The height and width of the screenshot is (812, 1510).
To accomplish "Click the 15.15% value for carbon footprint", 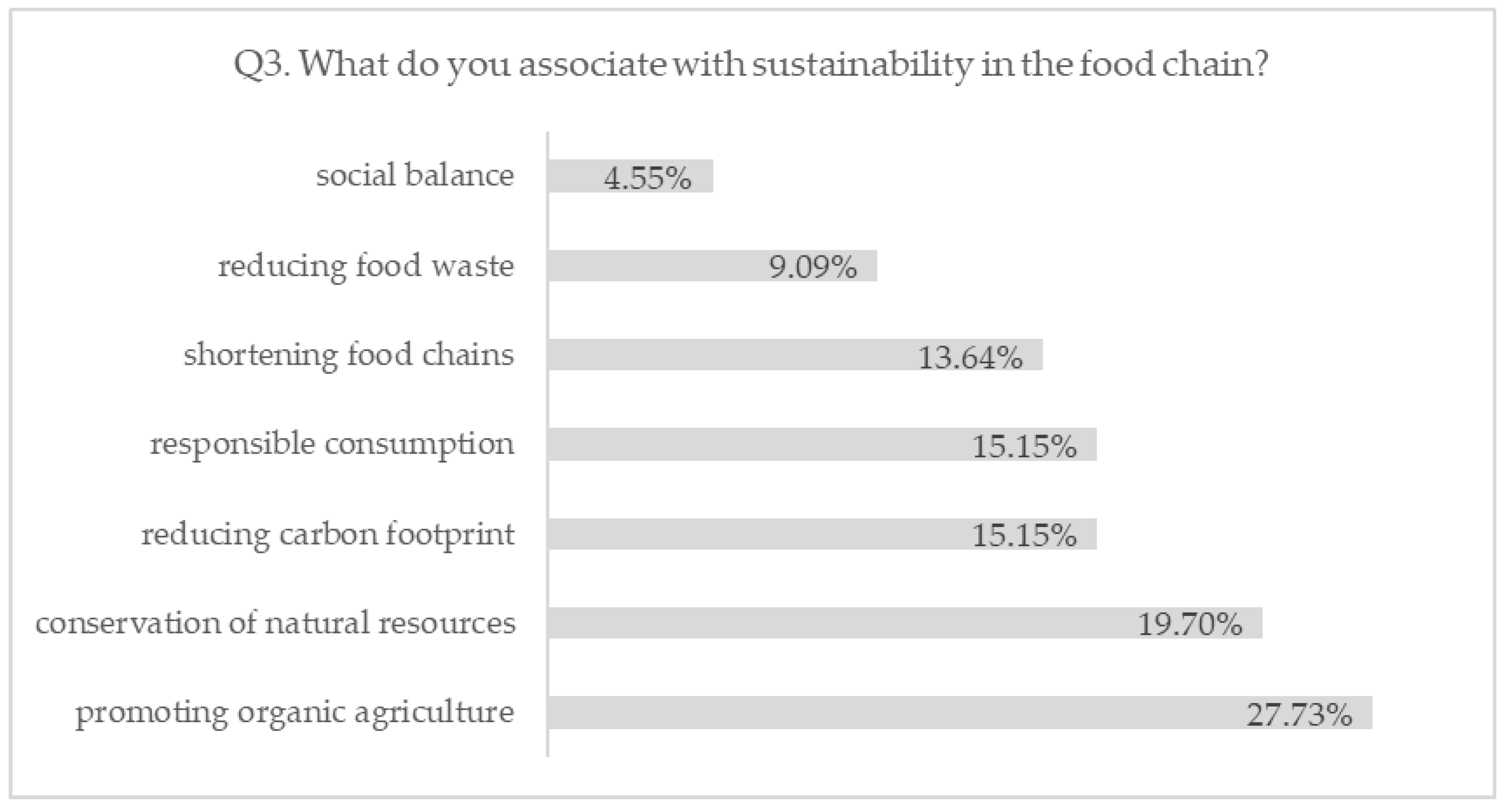I will click(1024, 535).
